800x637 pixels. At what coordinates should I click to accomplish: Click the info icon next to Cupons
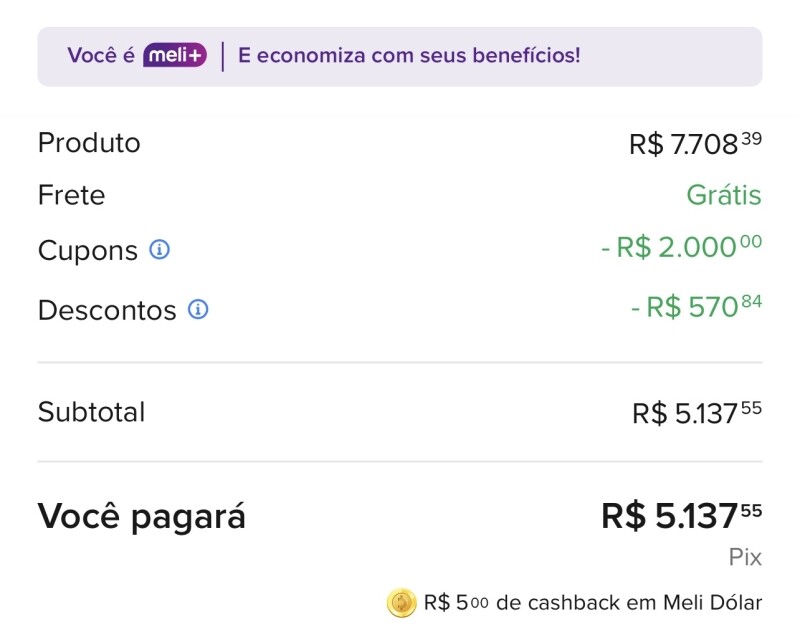(x=159, y=249)
